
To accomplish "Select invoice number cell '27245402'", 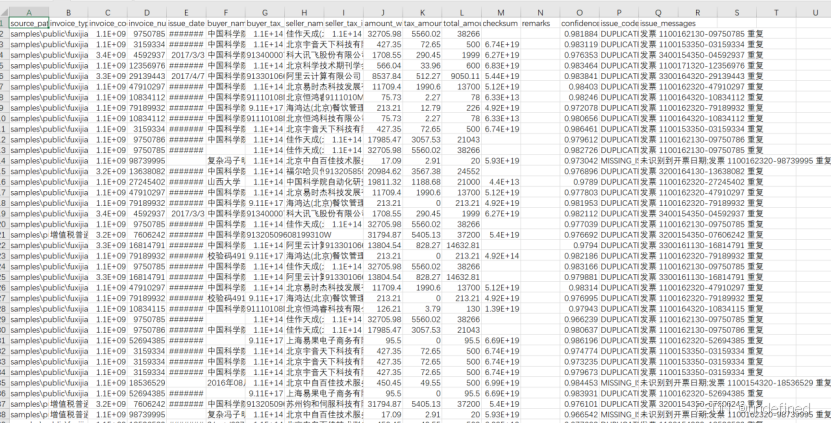I will pos(147,182).
